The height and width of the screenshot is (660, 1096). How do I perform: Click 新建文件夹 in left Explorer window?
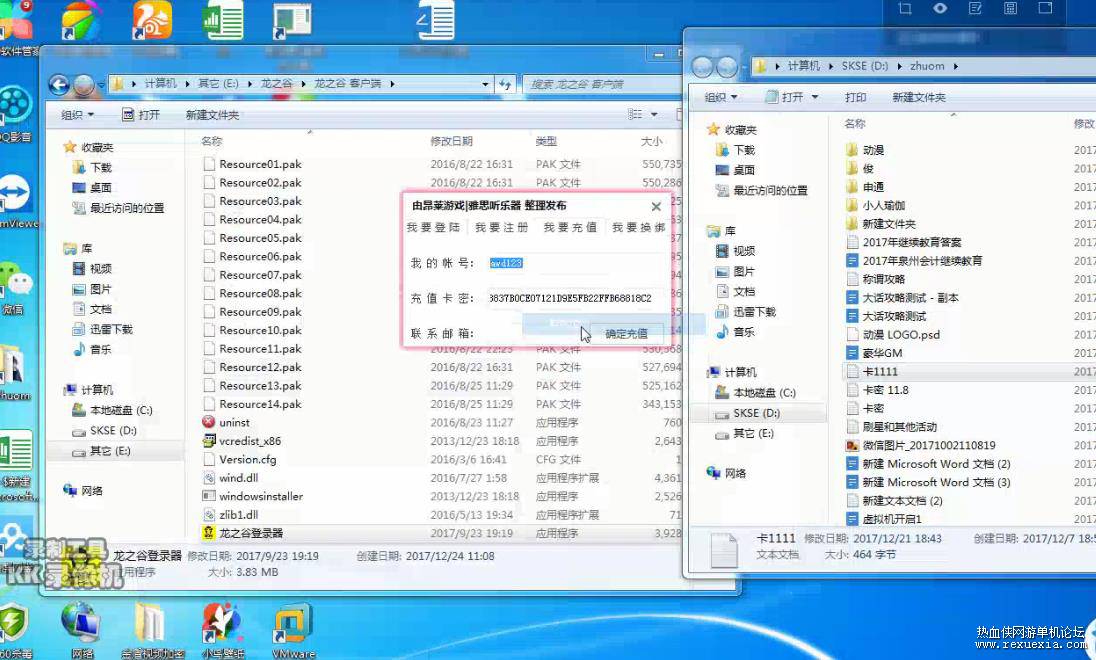click(x=212, y=115)
